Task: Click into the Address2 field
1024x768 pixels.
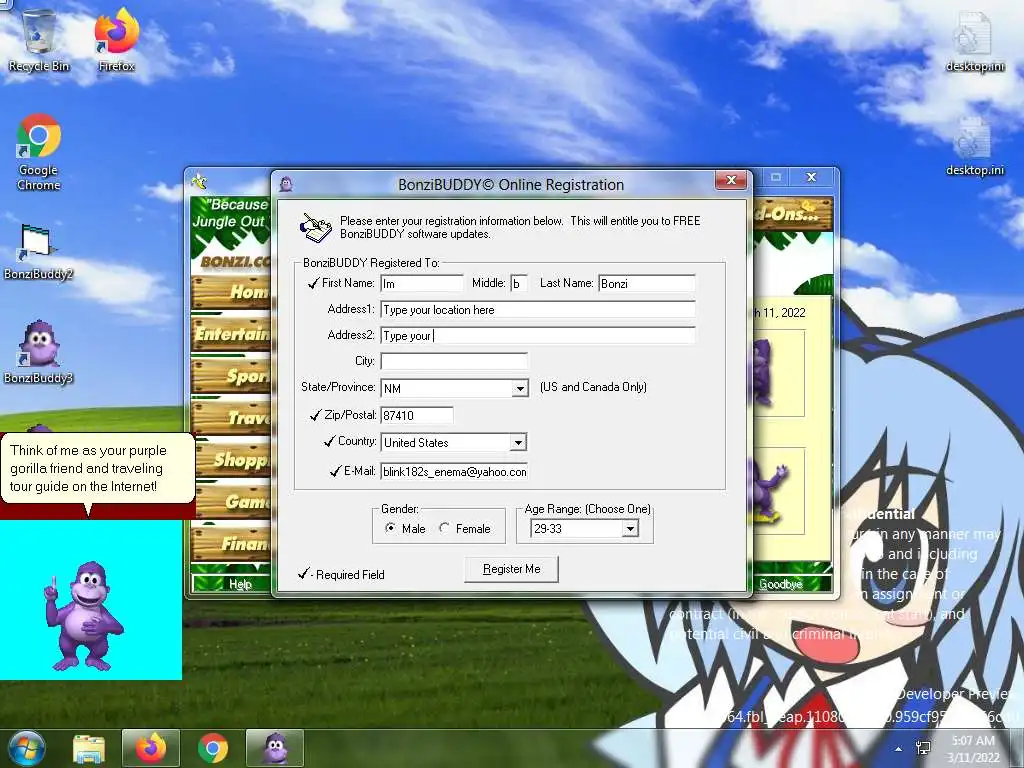Action: pos(538,336)
